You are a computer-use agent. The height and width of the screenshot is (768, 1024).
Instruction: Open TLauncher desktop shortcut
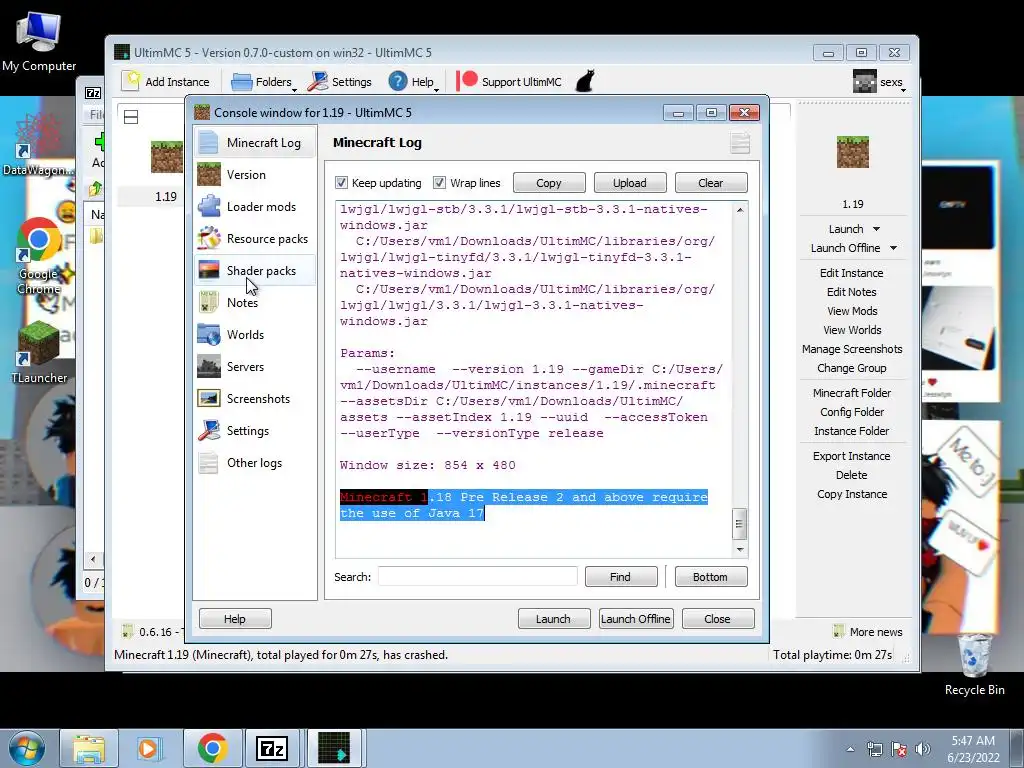39,351
